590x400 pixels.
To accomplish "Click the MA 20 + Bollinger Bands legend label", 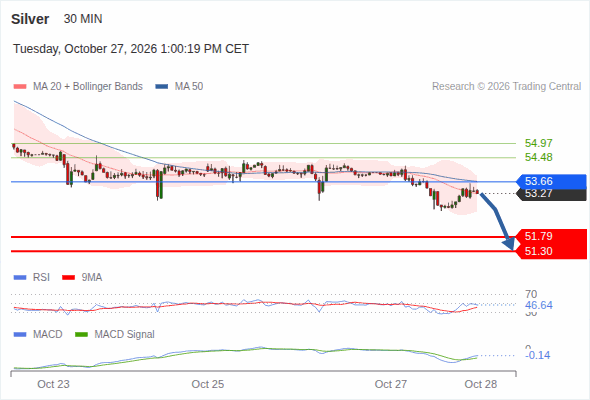I will [88, 87].
